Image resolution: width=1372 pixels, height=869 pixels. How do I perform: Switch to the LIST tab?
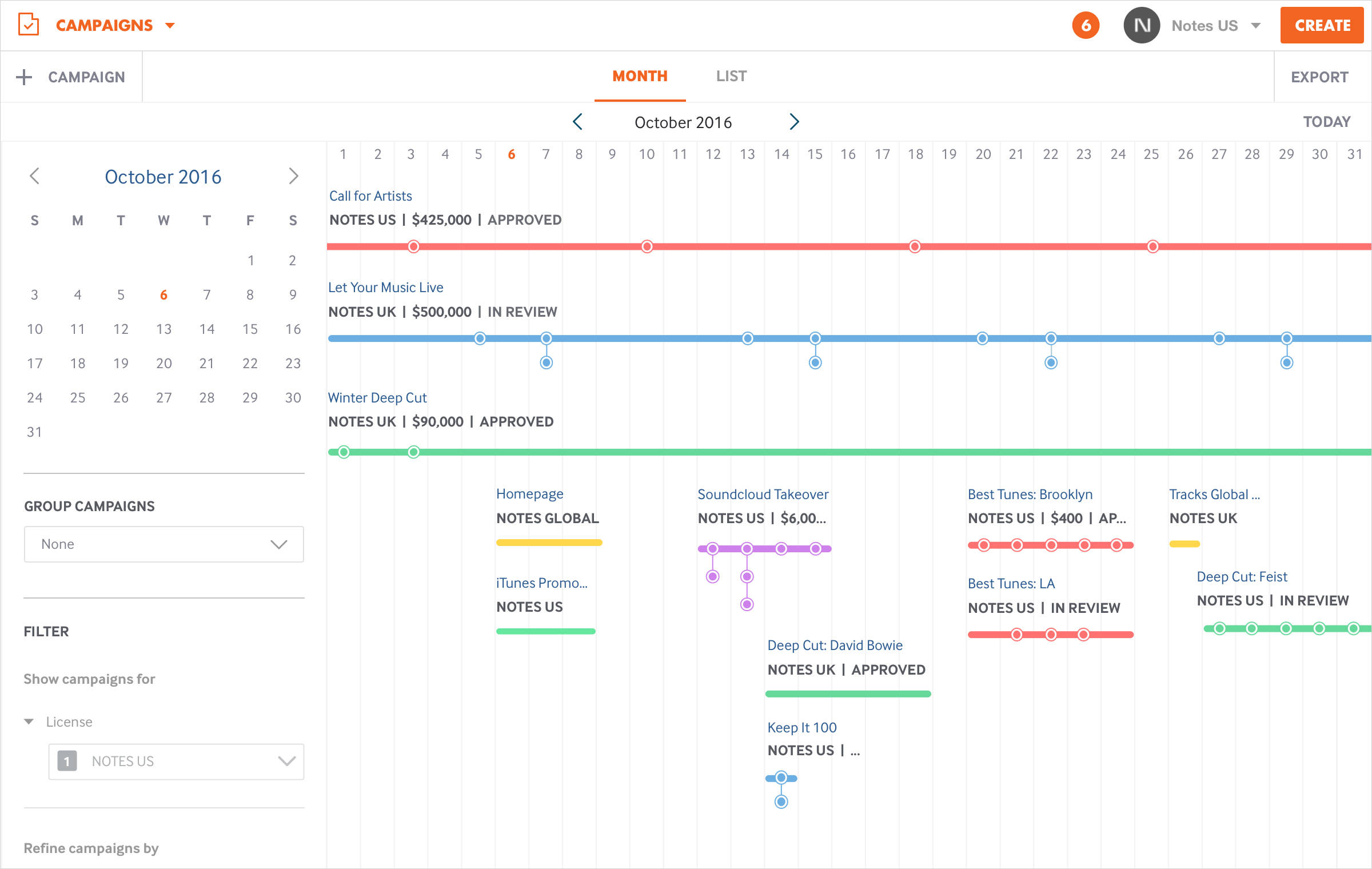tap(730, 75)
